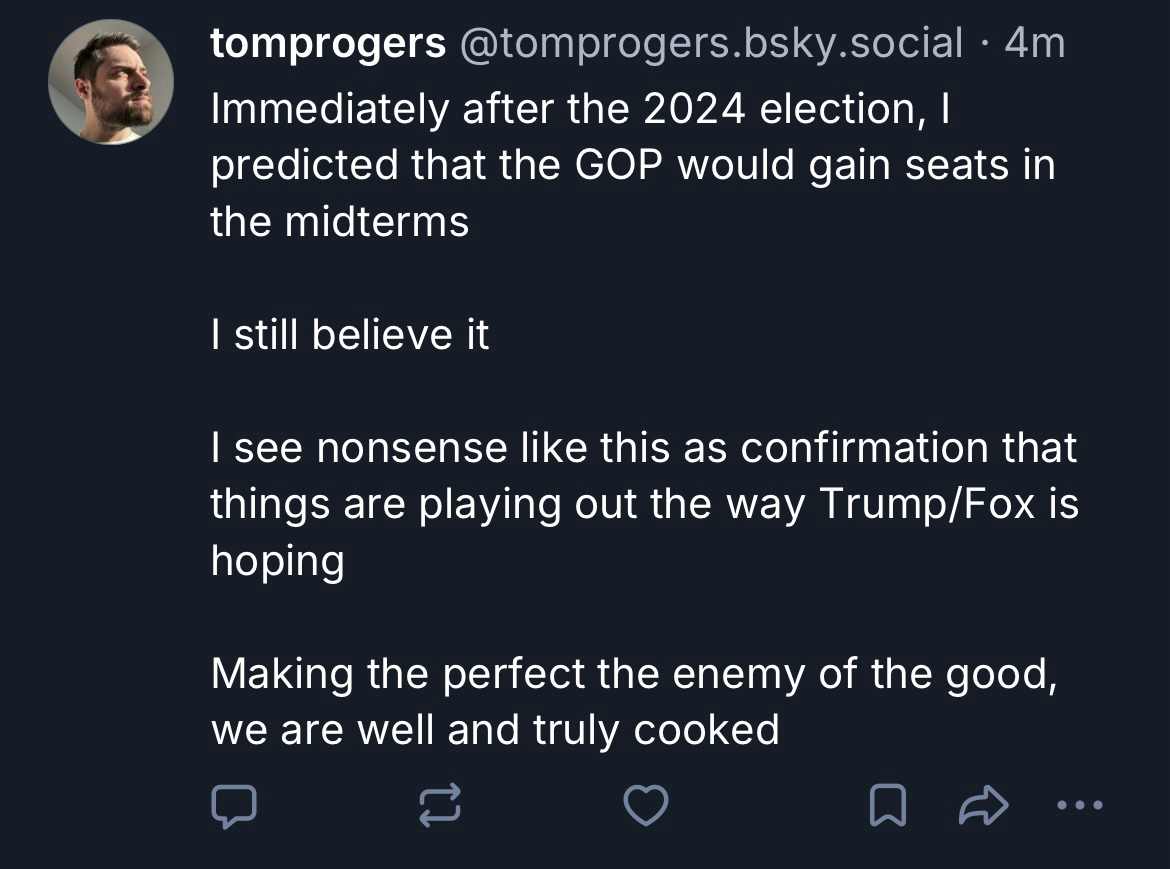1170x869 pixels.
Task: Repost this post with the repost icon
Action: (440, 805)
